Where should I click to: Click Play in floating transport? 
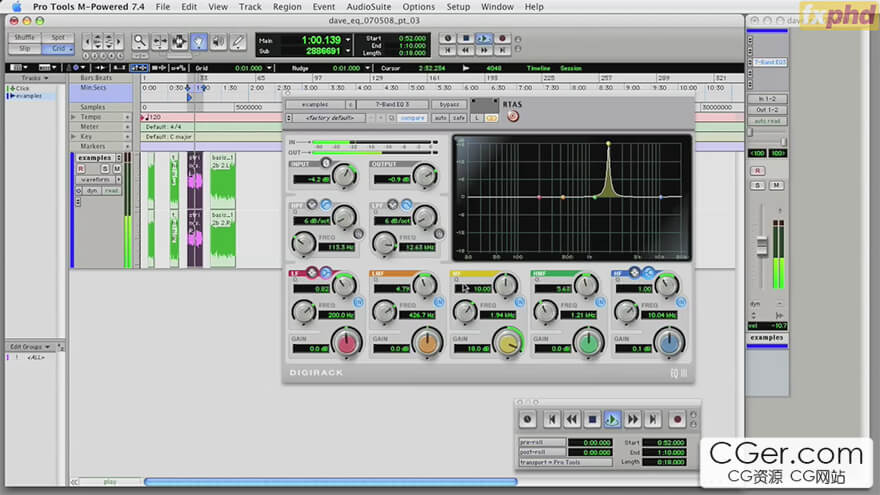tap(612, 419)
